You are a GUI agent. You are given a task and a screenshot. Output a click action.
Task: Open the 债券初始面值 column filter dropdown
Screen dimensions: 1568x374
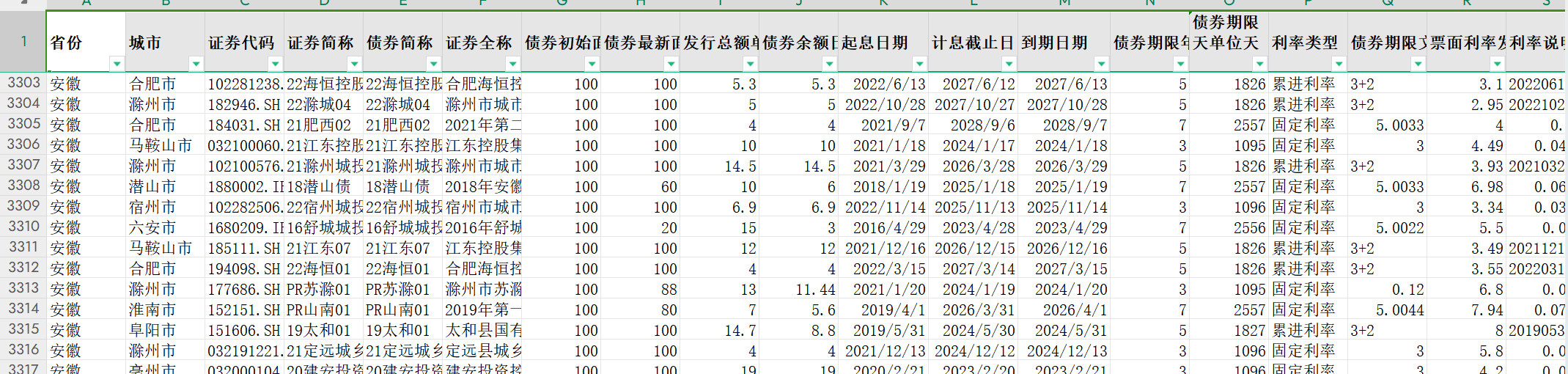pos(592,64)
